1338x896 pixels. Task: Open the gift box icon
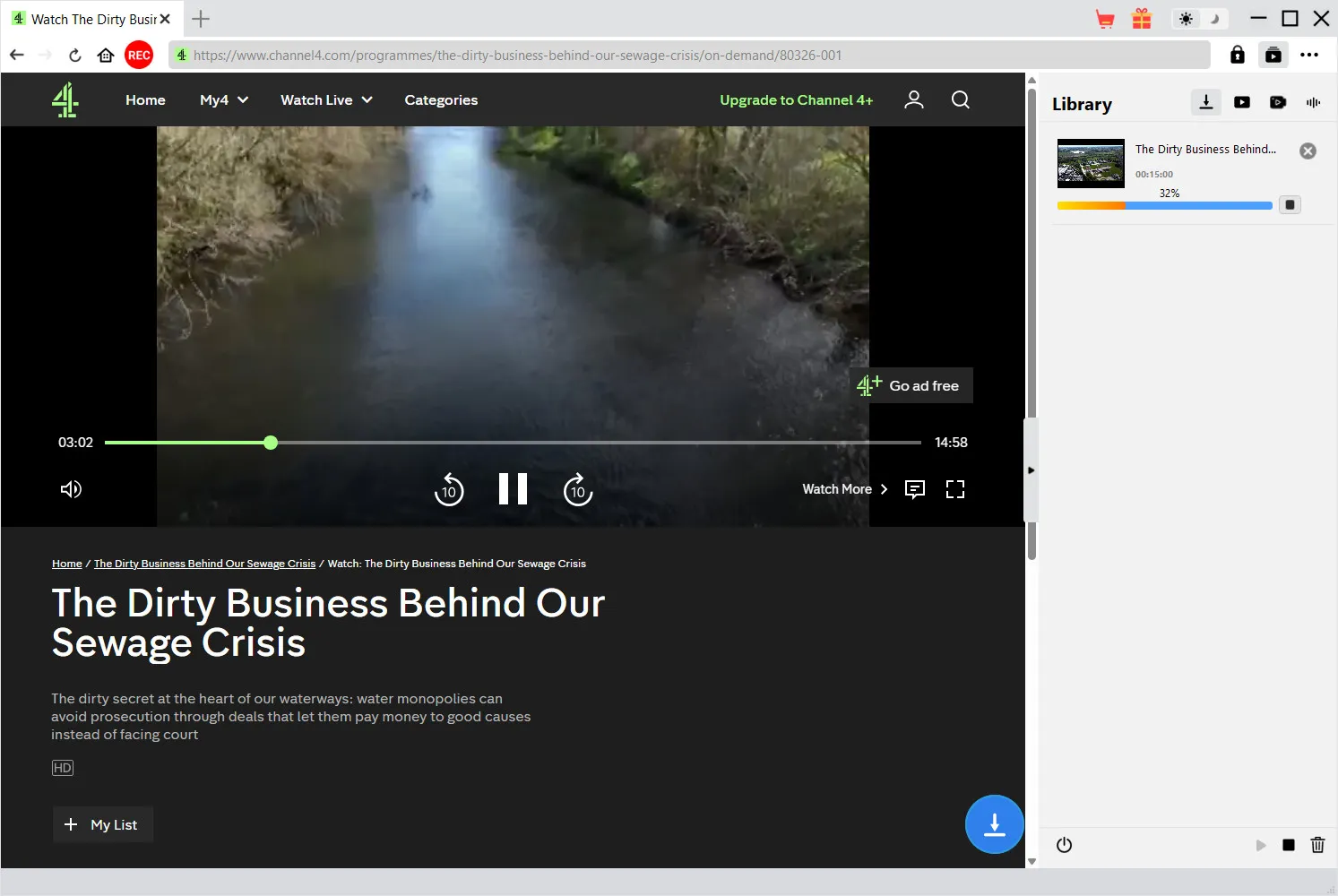[1141, 19]
